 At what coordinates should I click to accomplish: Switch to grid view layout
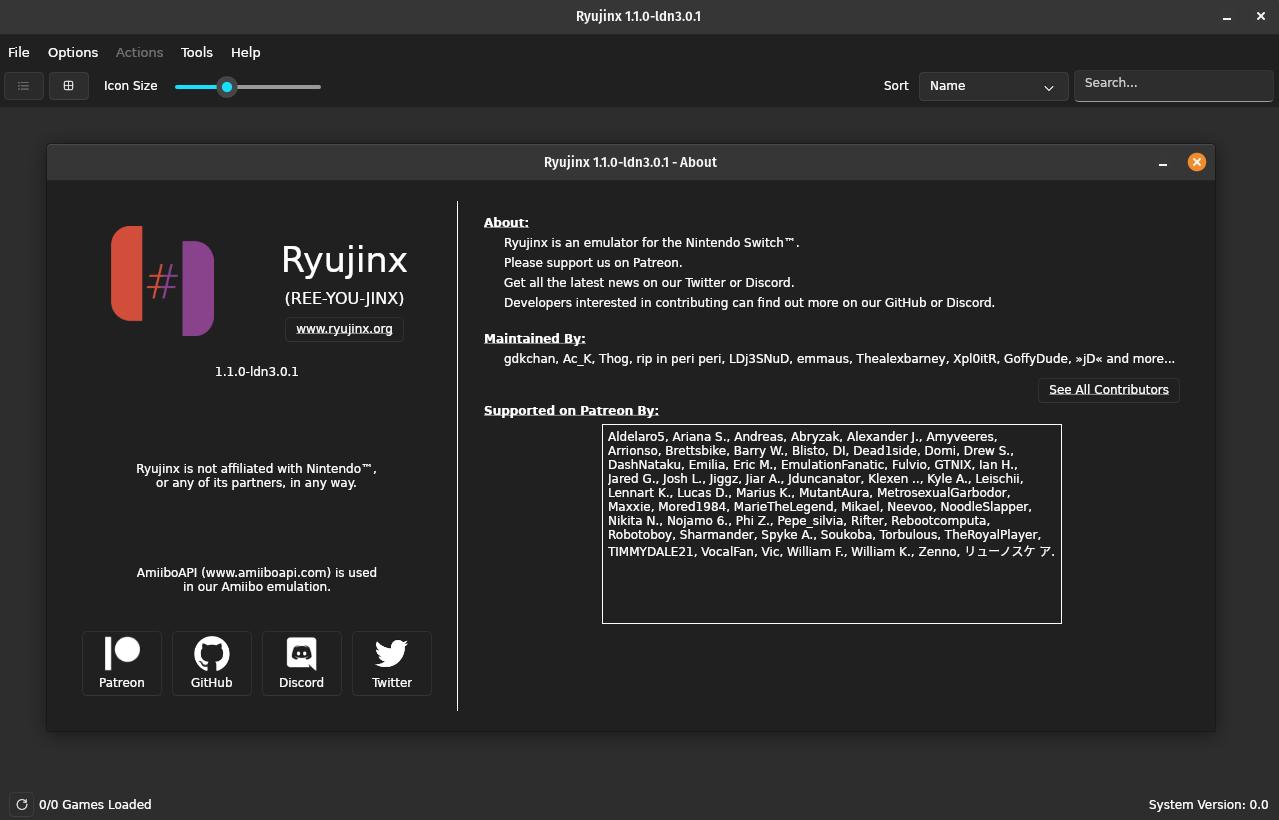click(x=68, y=86)
